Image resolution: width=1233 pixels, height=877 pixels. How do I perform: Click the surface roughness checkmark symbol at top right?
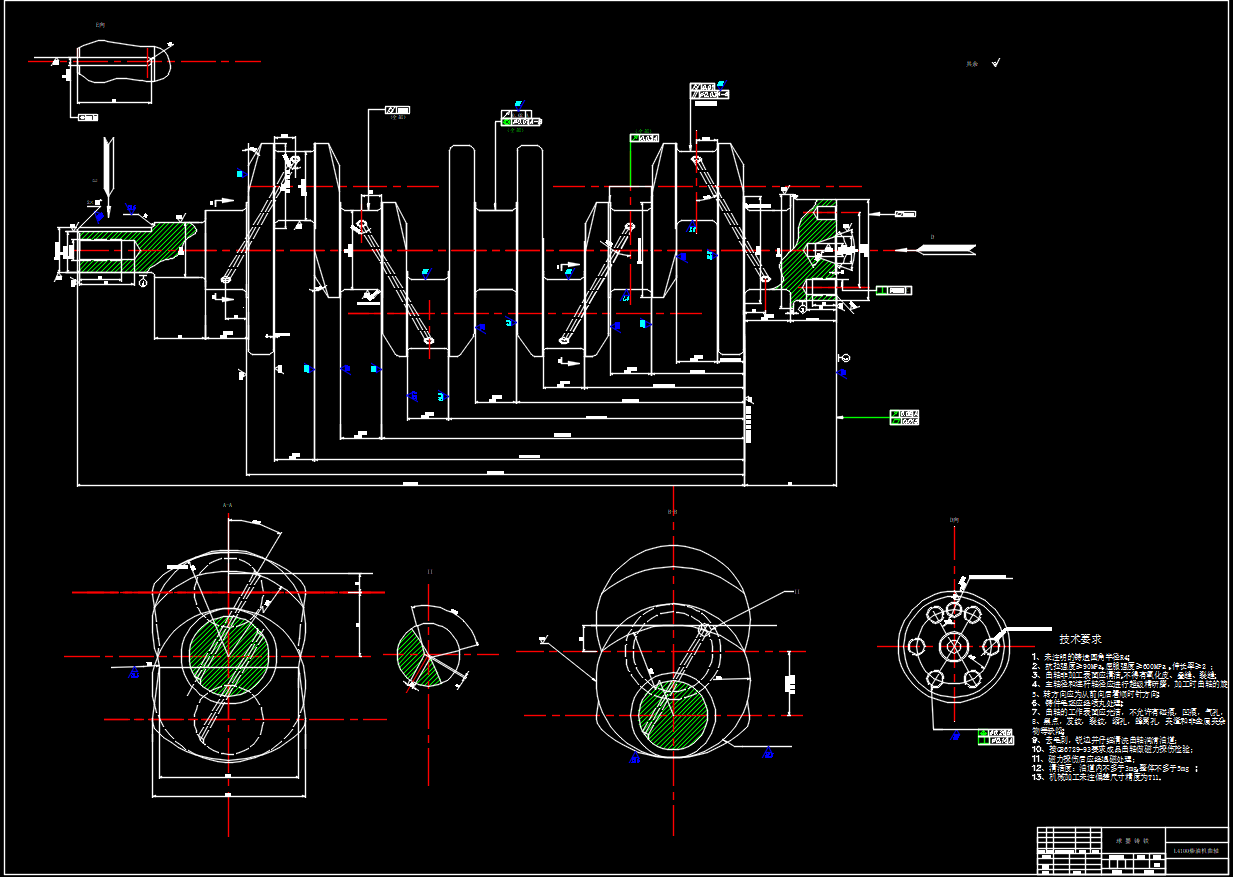click(x=995, y=63)
